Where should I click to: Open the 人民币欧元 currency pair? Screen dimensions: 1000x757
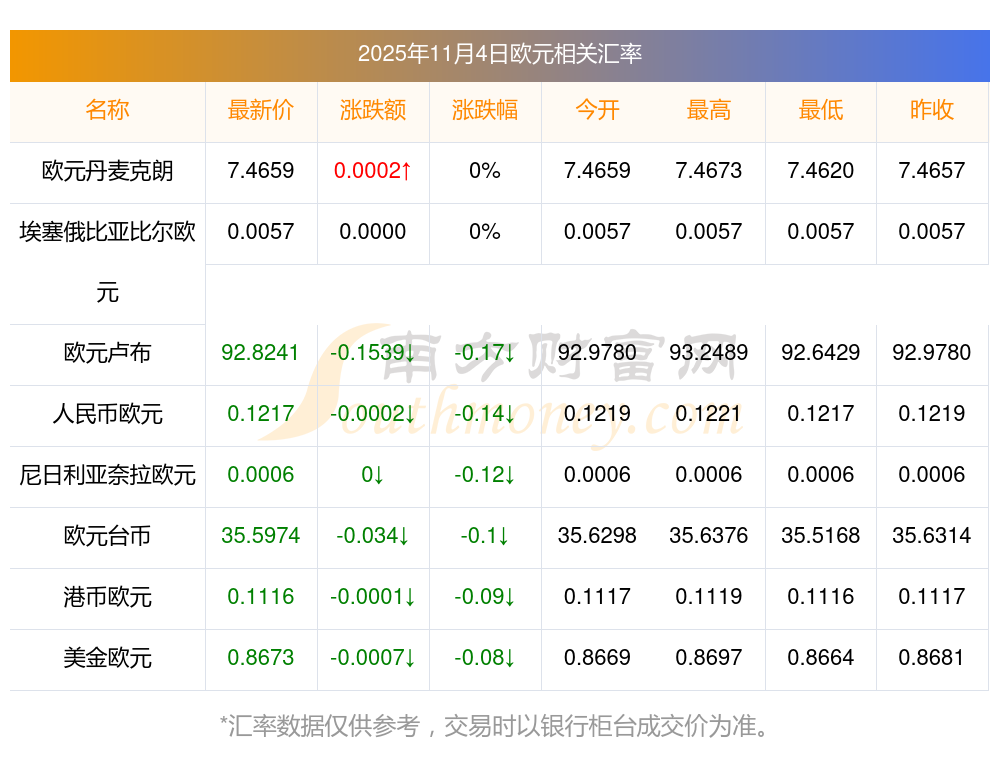[x=107, y=414]
